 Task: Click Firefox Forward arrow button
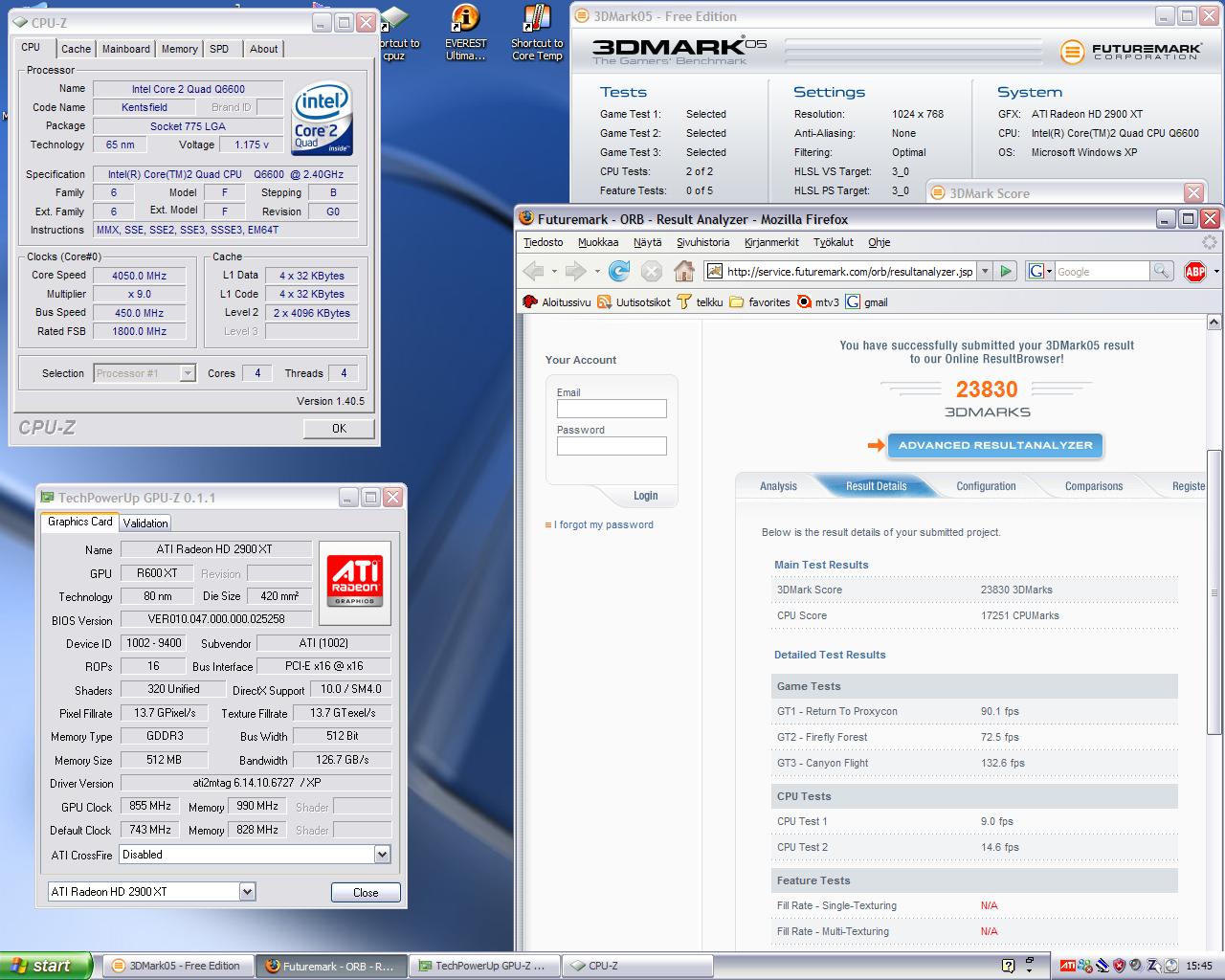point(575,272)
